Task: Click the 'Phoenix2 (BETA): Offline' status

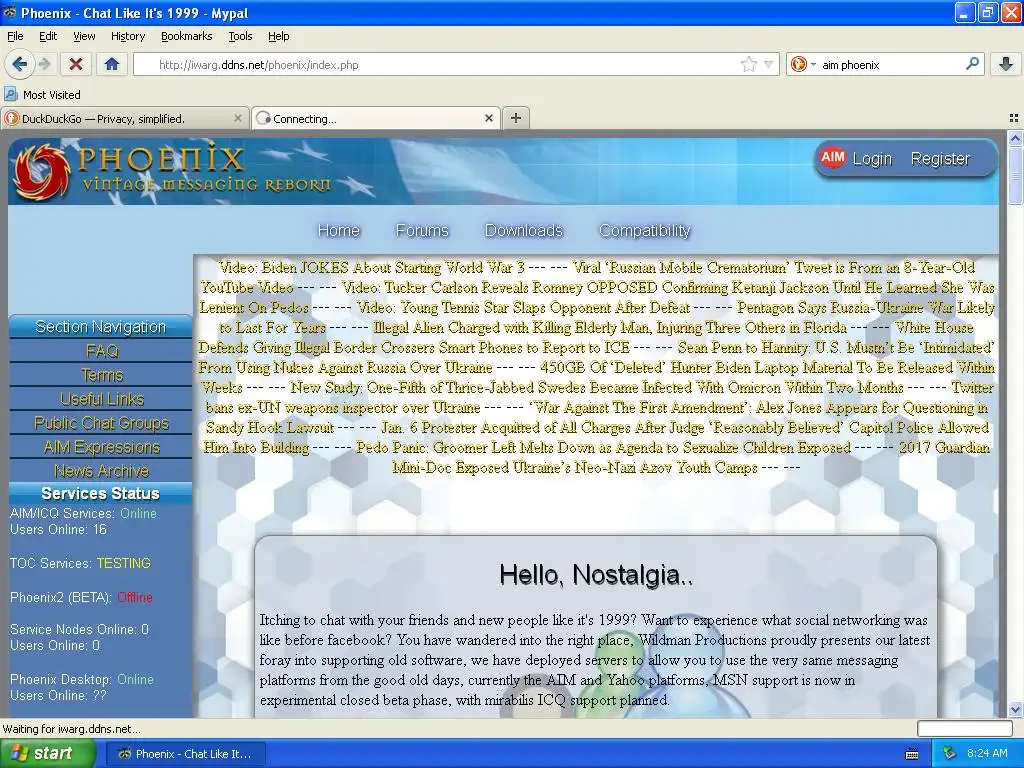Action: coord(81,597)
